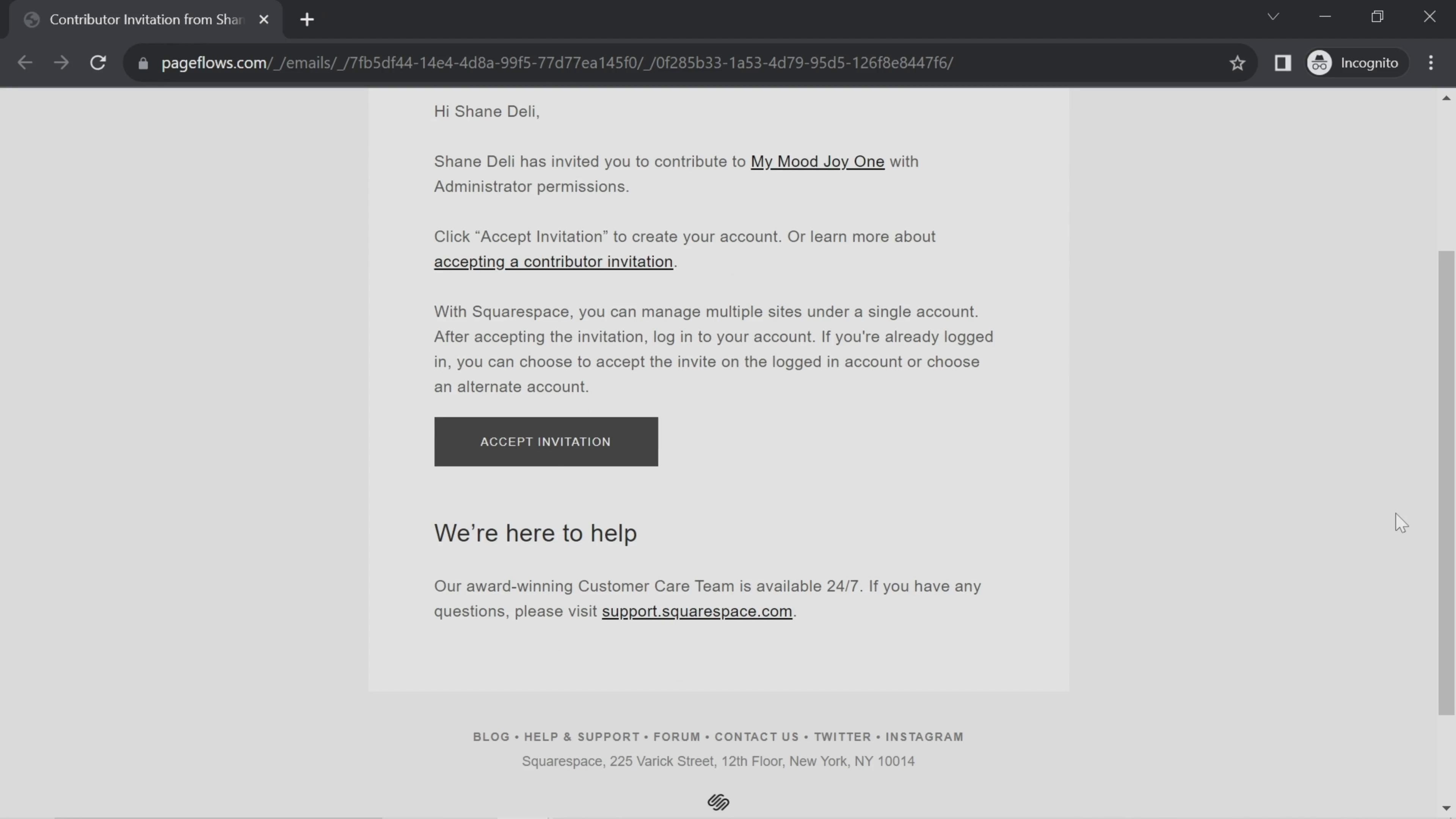The width and height of the screenshot is (1456, 819).
Task: Bookmark this page with star icon
Action: click(1237, 63)
